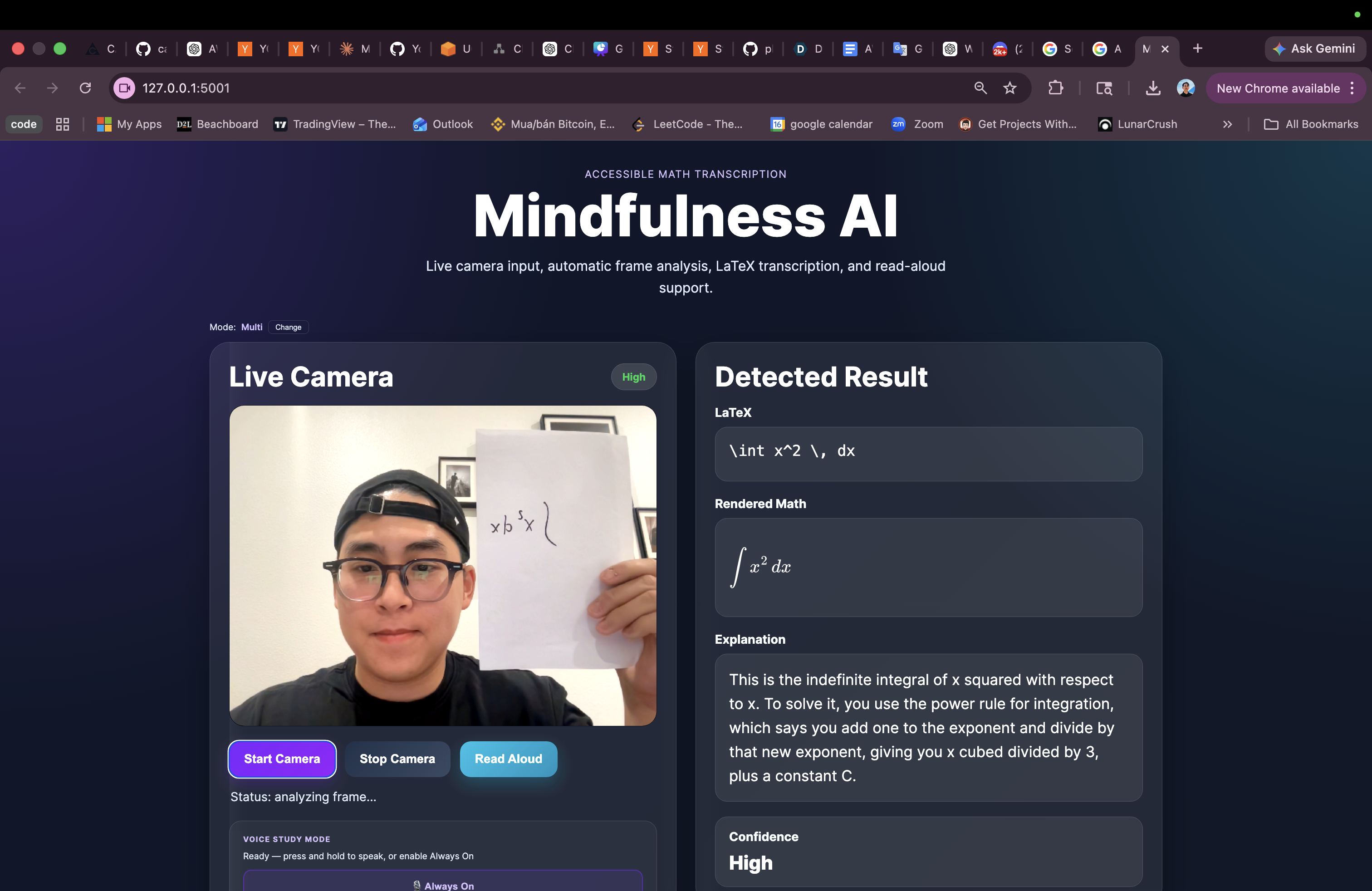This screenshot has width=1372, height=891.
Task: Click the camera permission indicator icon
Action: [124, 88]
